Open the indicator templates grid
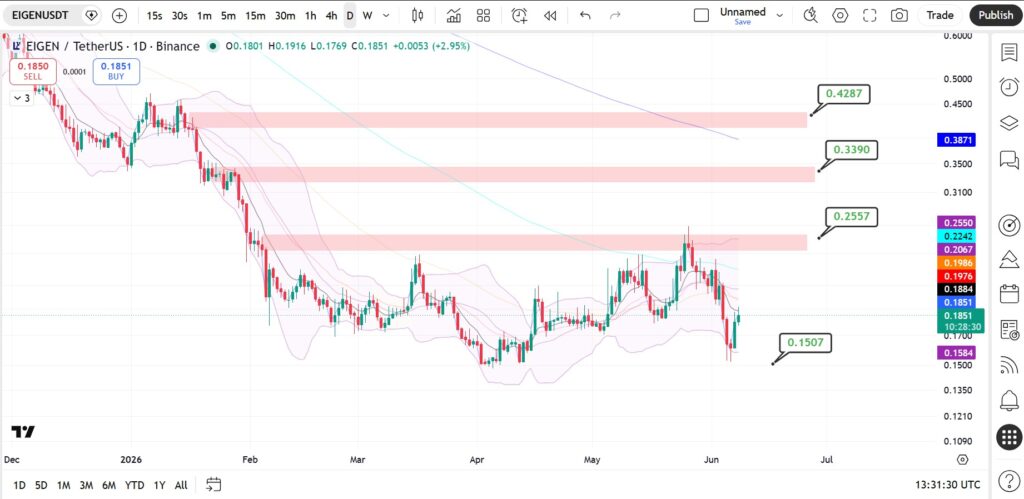This screenshot has width=1024, height=499. pyautogui.click(x=483, y=15)
